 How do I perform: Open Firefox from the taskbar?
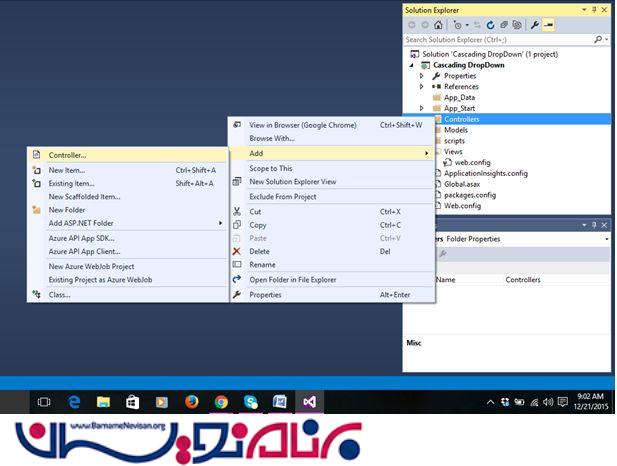(x=191, y=401)
